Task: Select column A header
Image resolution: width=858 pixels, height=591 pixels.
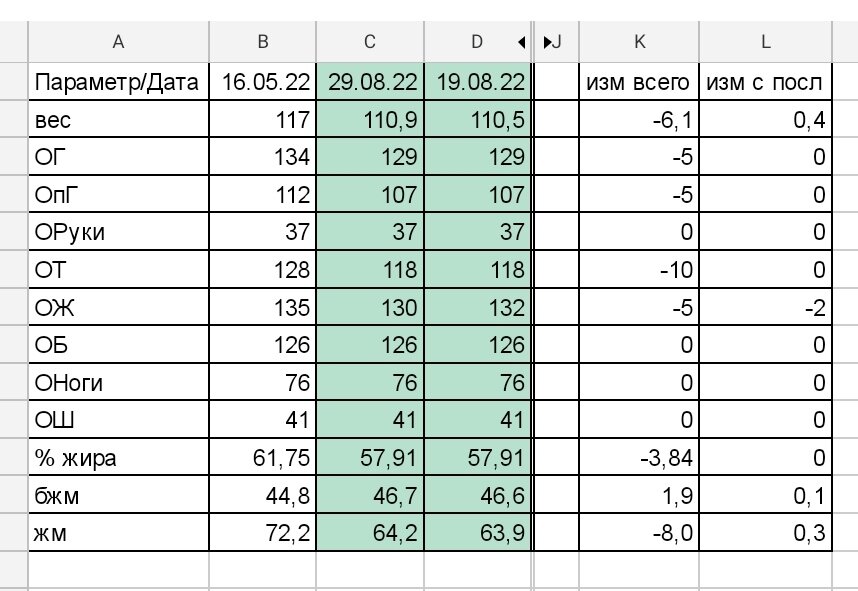Action: tap(118, 42)
